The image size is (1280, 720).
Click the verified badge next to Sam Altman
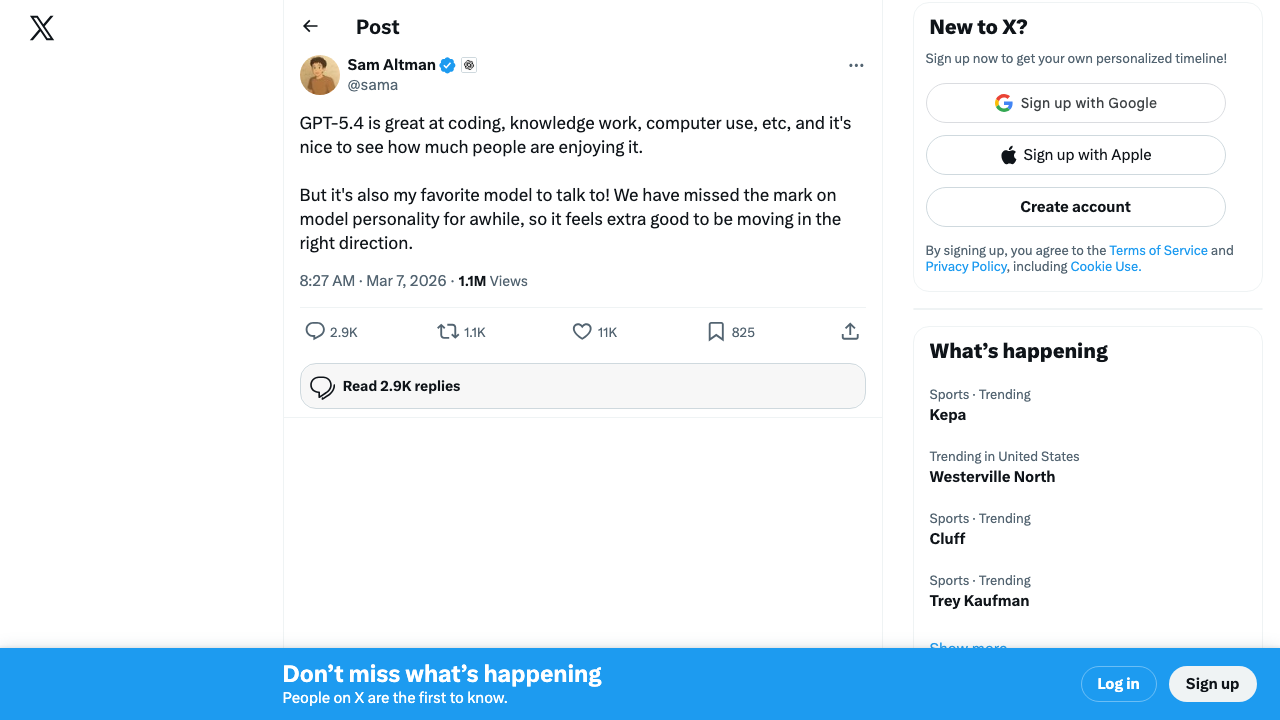[447, 64]
